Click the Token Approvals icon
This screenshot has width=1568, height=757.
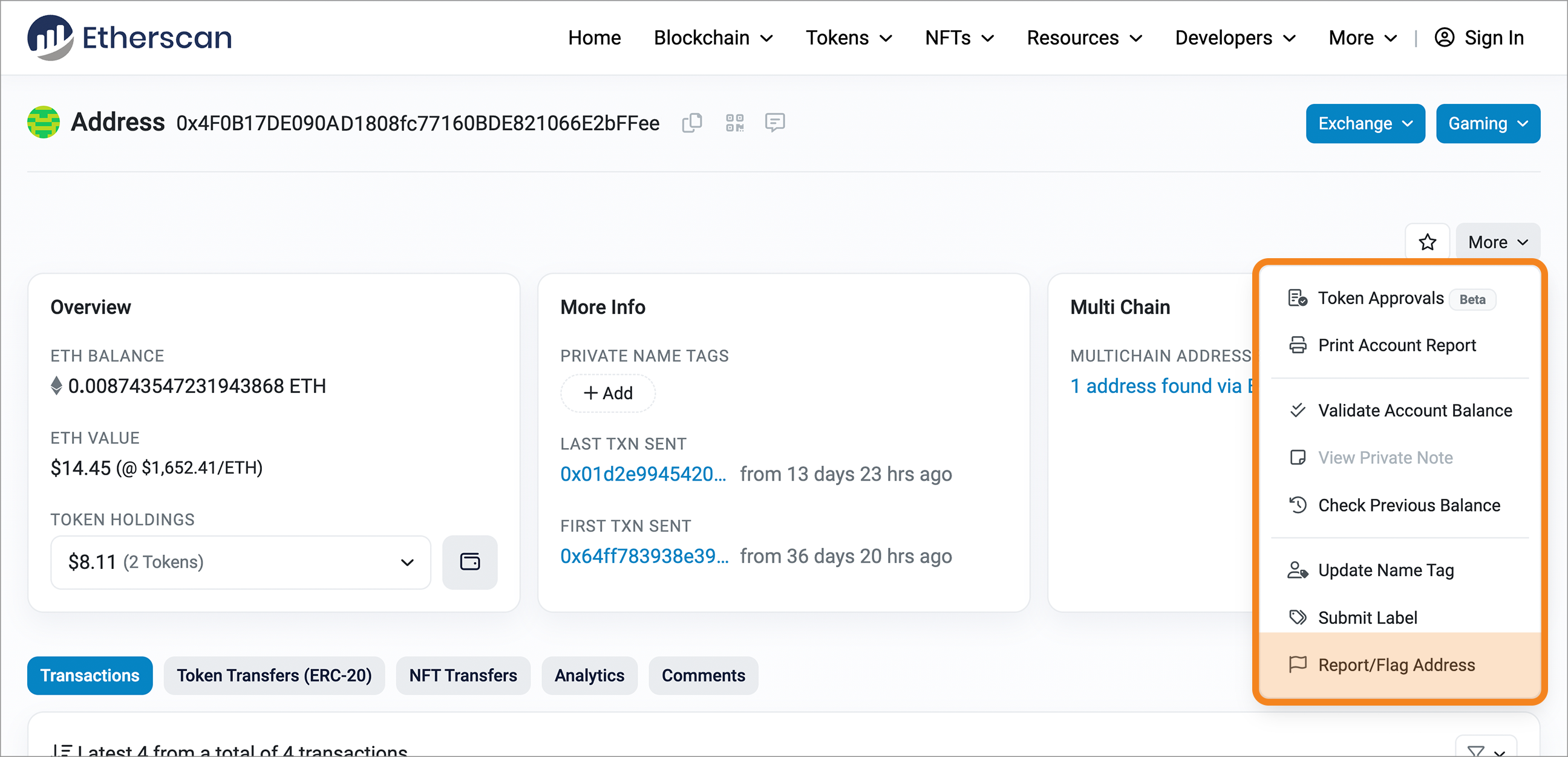point(1297,298)
